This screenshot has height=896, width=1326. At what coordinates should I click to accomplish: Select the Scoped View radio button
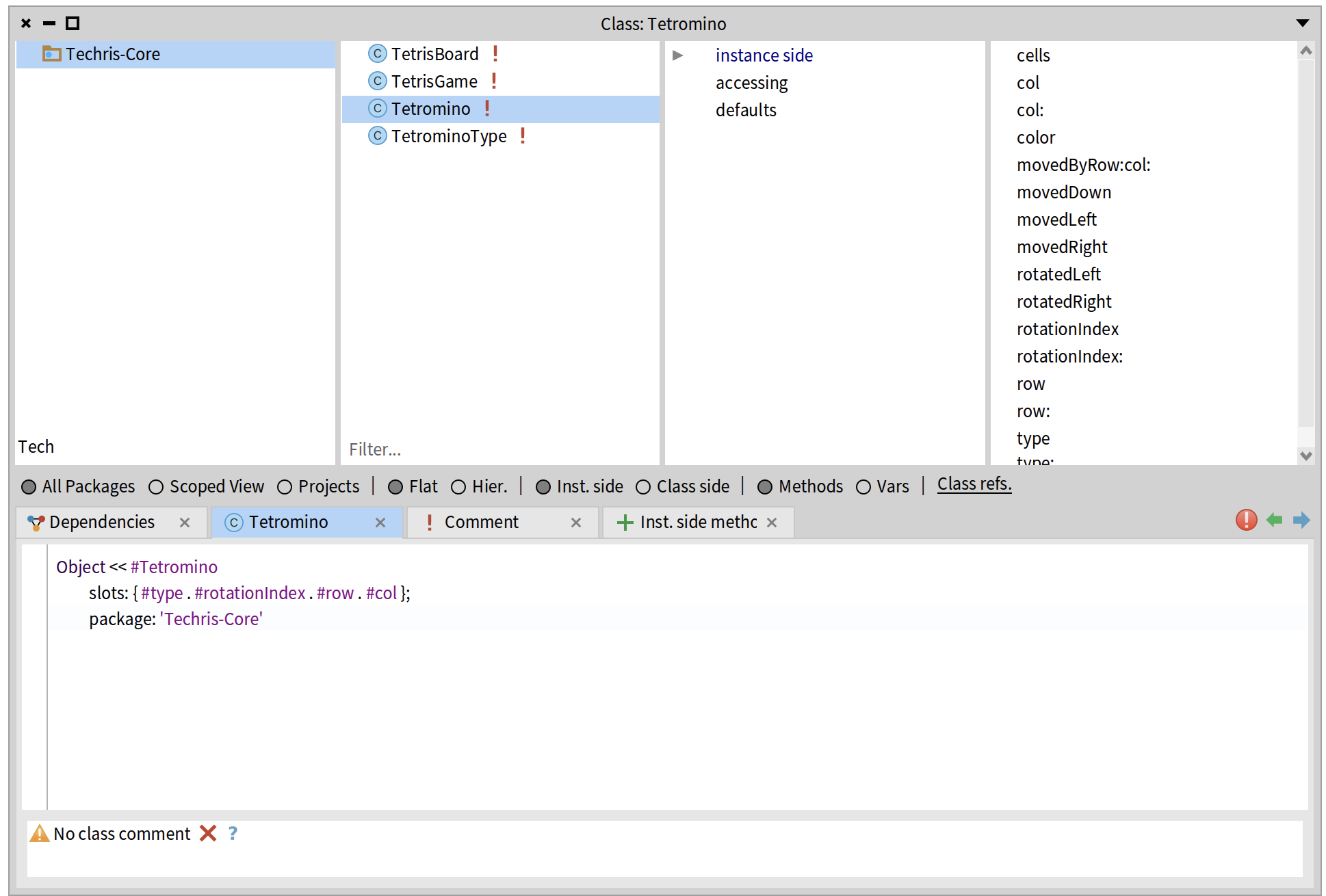156,486
